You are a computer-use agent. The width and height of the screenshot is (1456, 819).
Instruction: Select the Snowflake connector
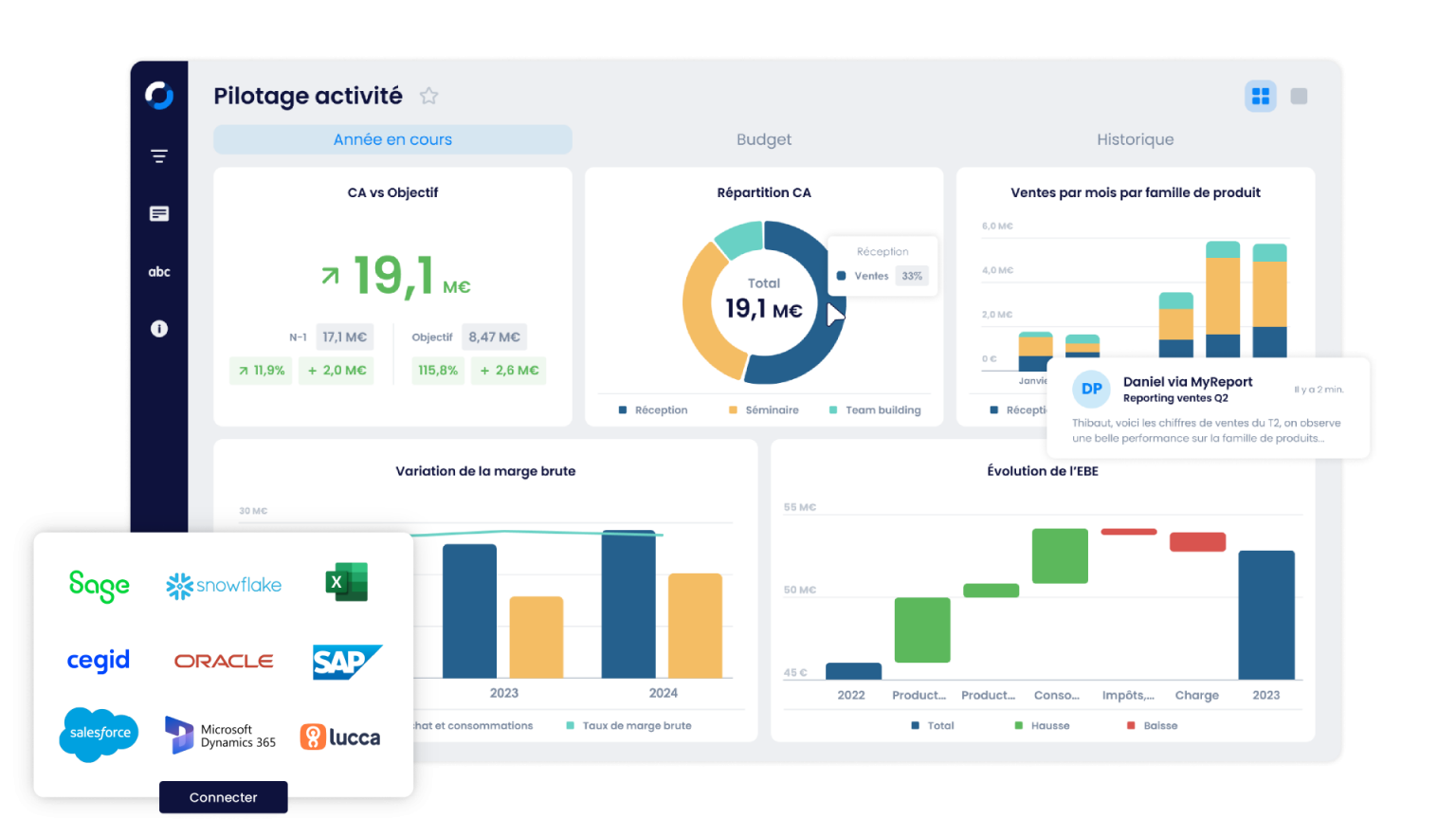(224, 586)
